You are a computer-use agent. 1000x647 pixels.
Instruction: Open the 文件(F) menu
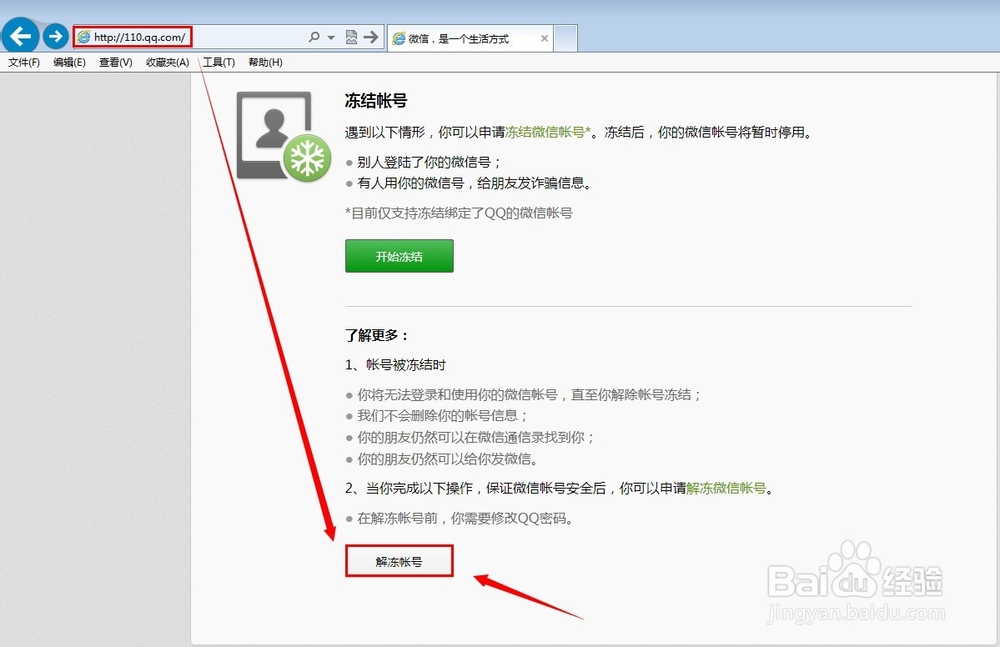pos(24,62)
